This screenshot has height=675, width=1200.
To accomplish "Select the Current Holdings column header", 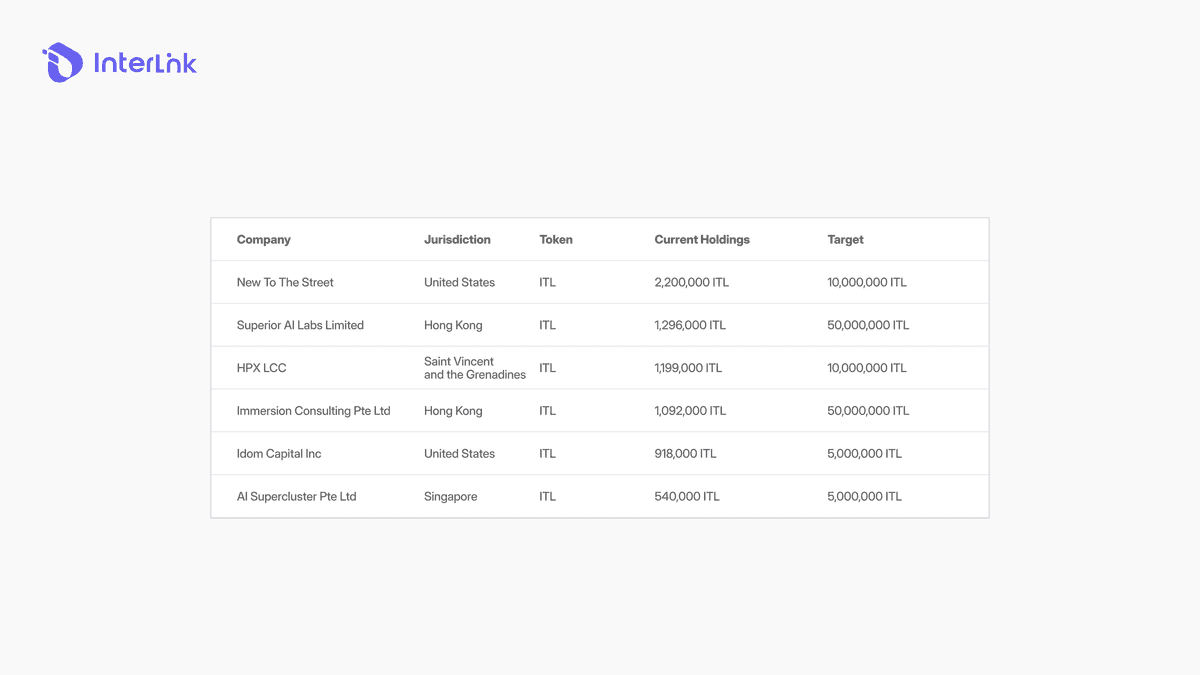I will (702, 240).
